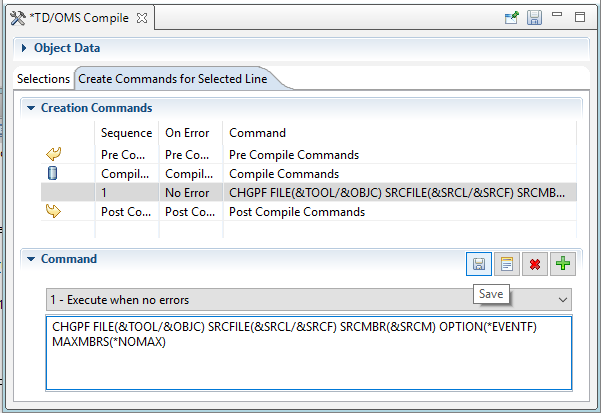Click the edit command notepad icon
The width and height of the screenshot is (601, 413).
[x=507, y=264]
